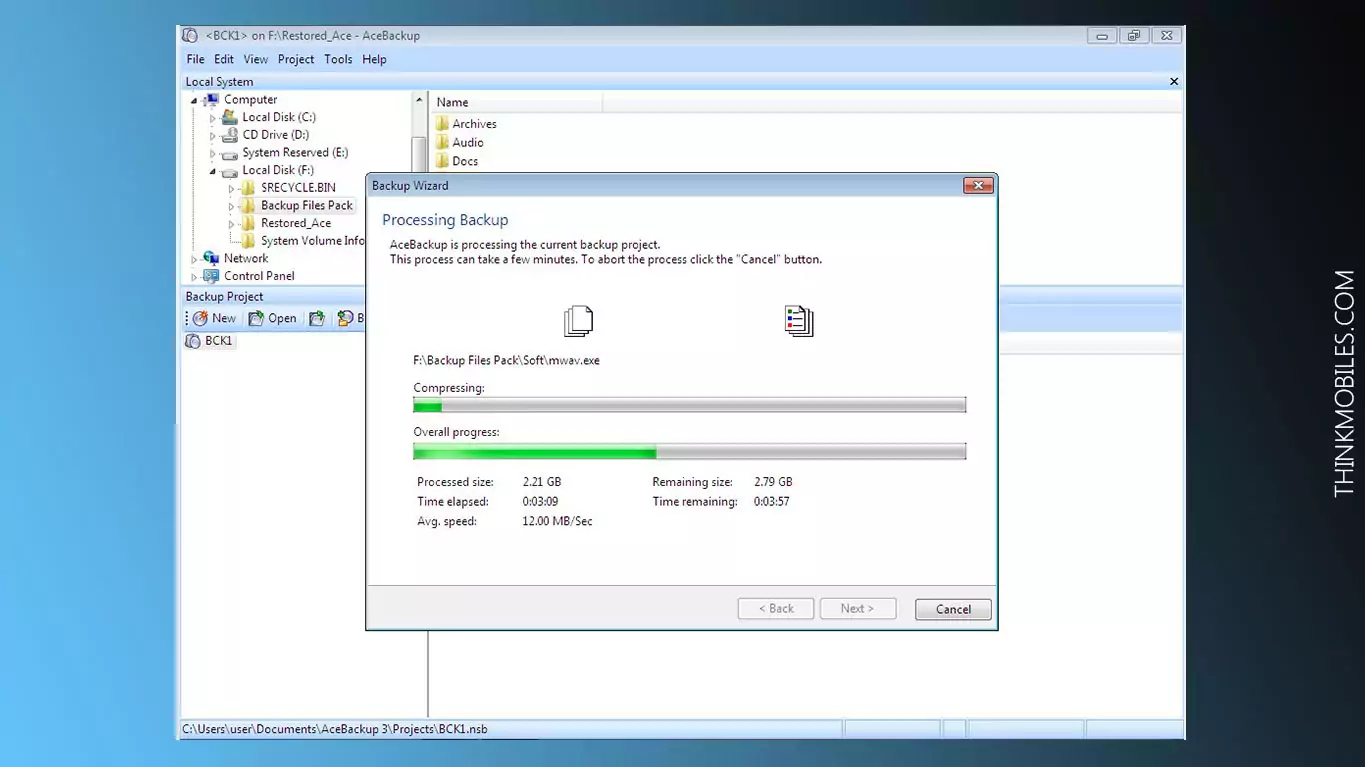This screenshot has height=767, width=1365.
Task: Close the Local System panel
Action: point(1174,82)
